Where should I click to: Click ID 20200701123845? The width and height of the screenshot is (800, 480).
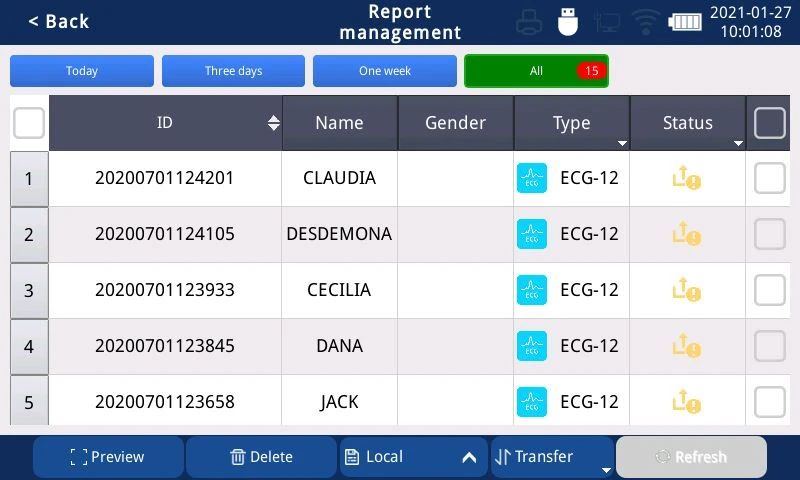point(164,346)
